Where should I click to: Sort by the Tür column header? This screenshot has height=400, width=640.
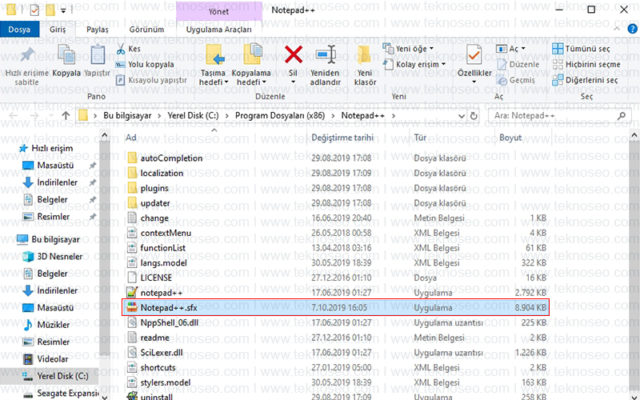point(420,138)
